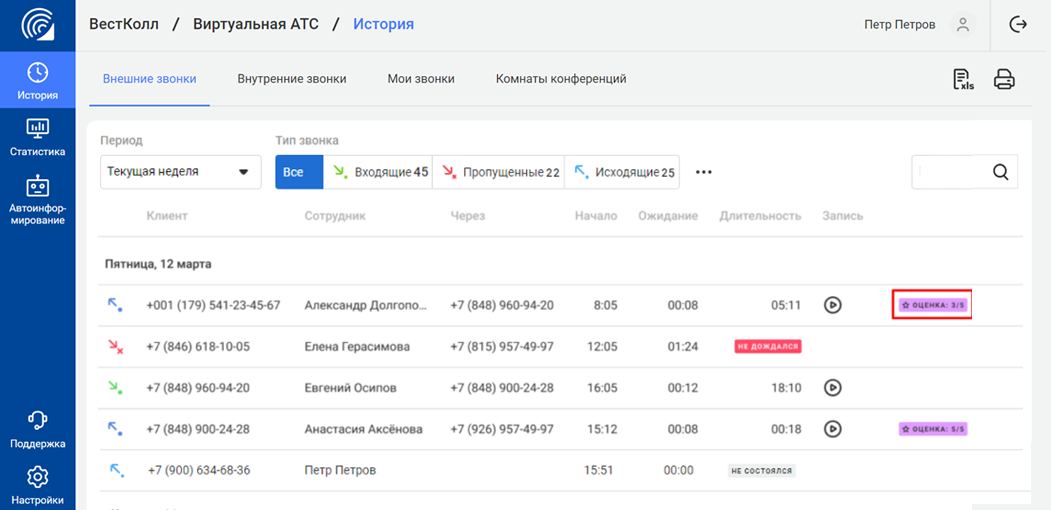Click the Длительность column header
The width and height of the screenshot is (1051, 510).
coord(761,216)
